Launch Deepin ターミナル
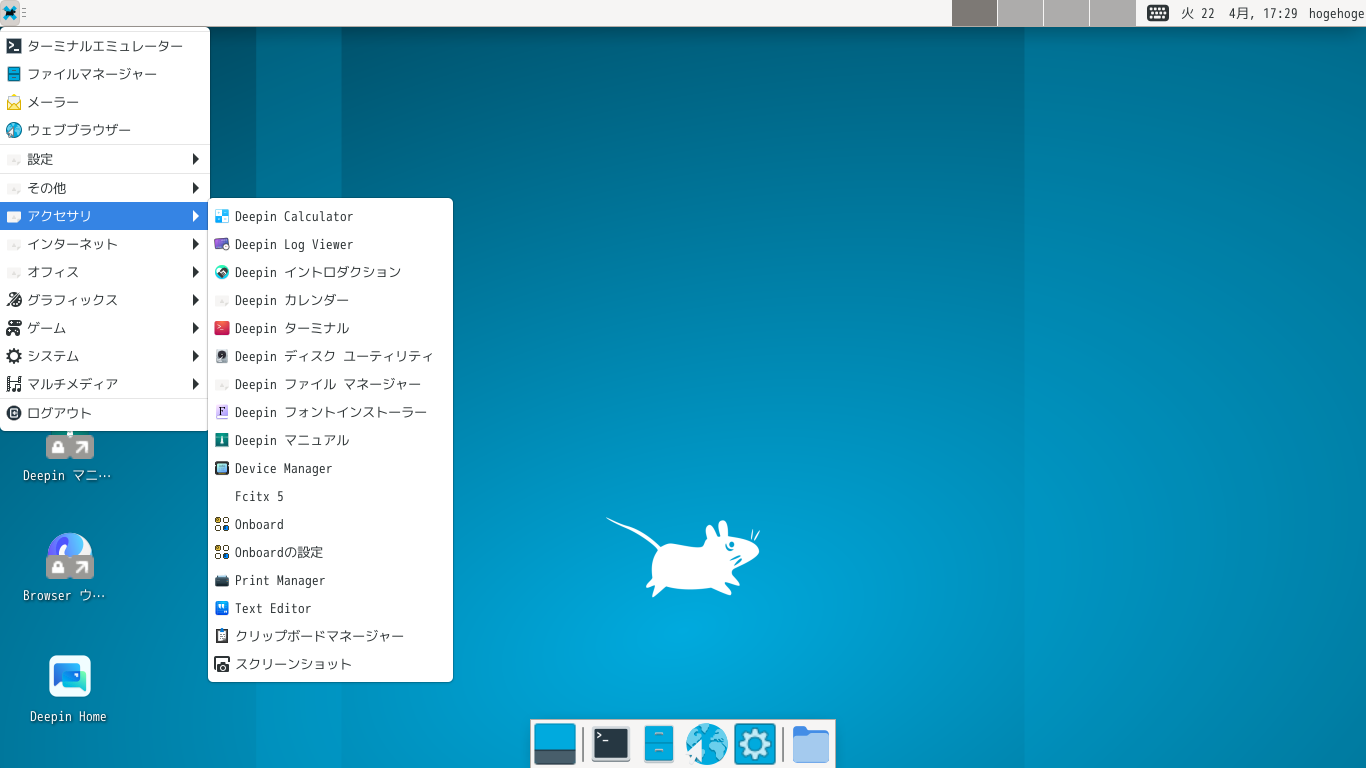Viewport: 1366px width, 768px height. point(330,328)
